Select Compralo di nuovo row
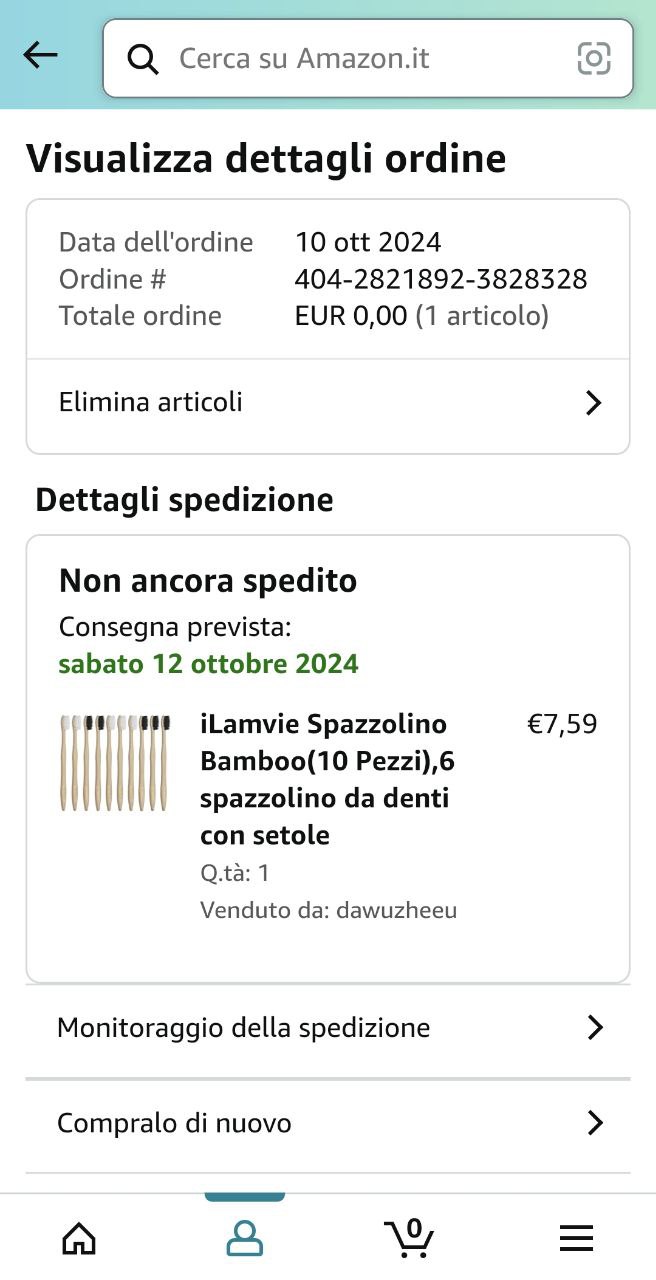656x1280 pixels. [x=175, y=1123]
